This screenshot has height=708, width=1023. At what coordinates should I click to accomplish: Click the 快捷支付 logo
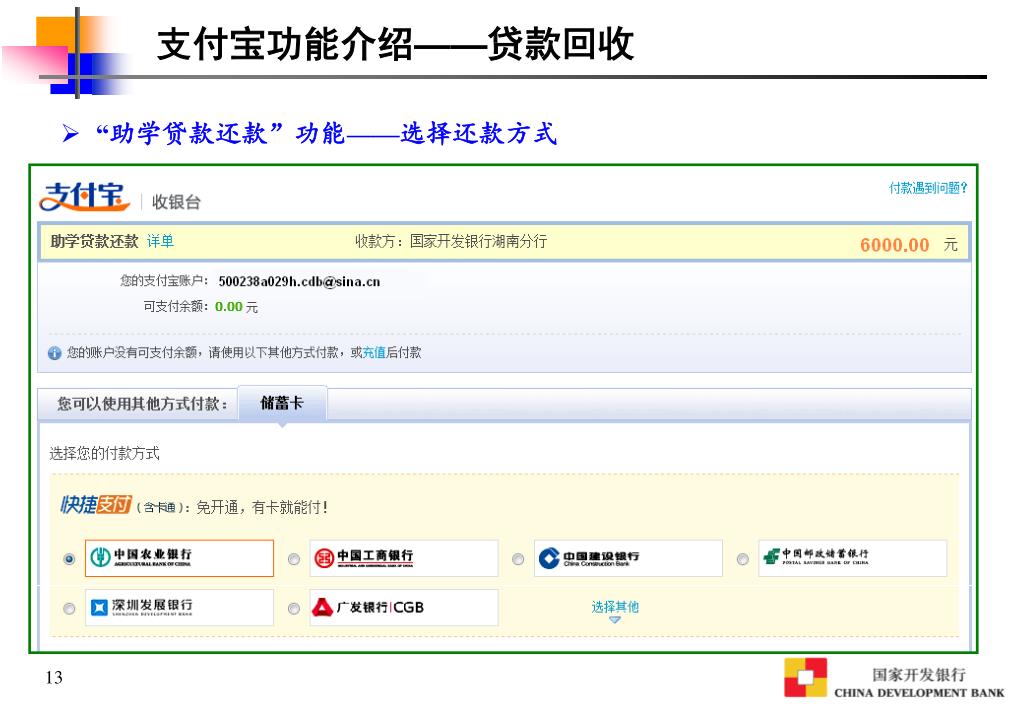point(96,505)
